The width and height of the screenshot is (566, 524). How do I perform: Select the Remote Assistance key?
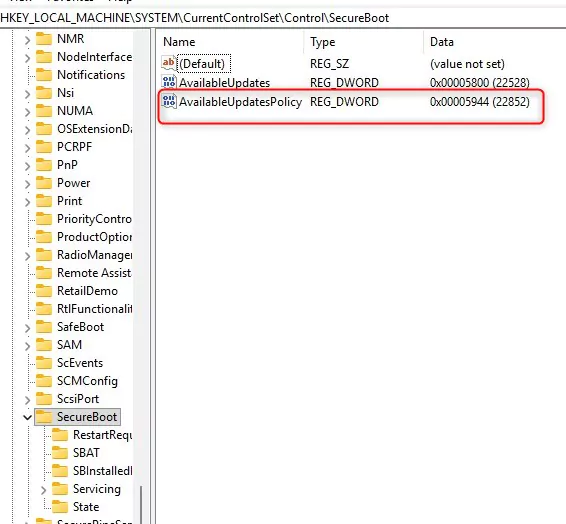(x=94, y=273)
